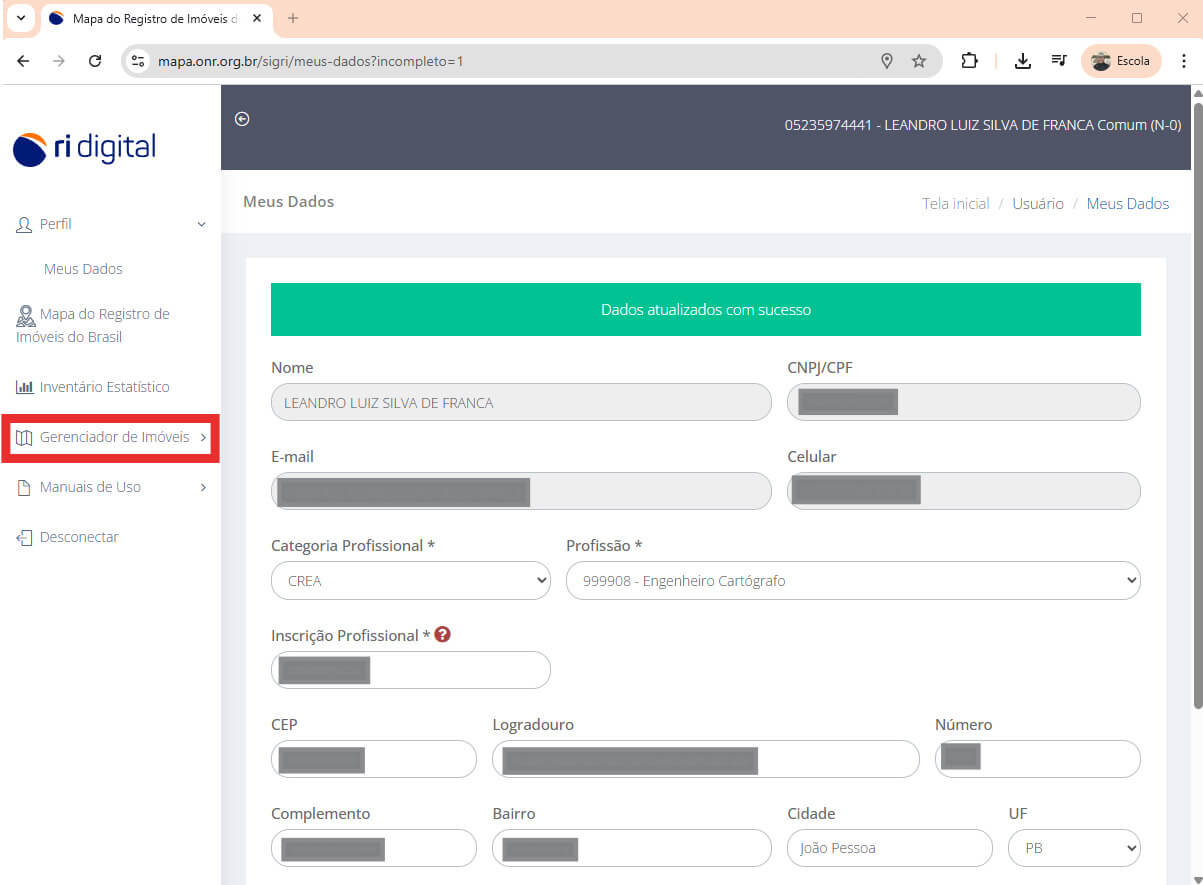The width and height of the screenshot is (1203, 885).
Task: Click the ri digital logo
Action: (85, 149)
